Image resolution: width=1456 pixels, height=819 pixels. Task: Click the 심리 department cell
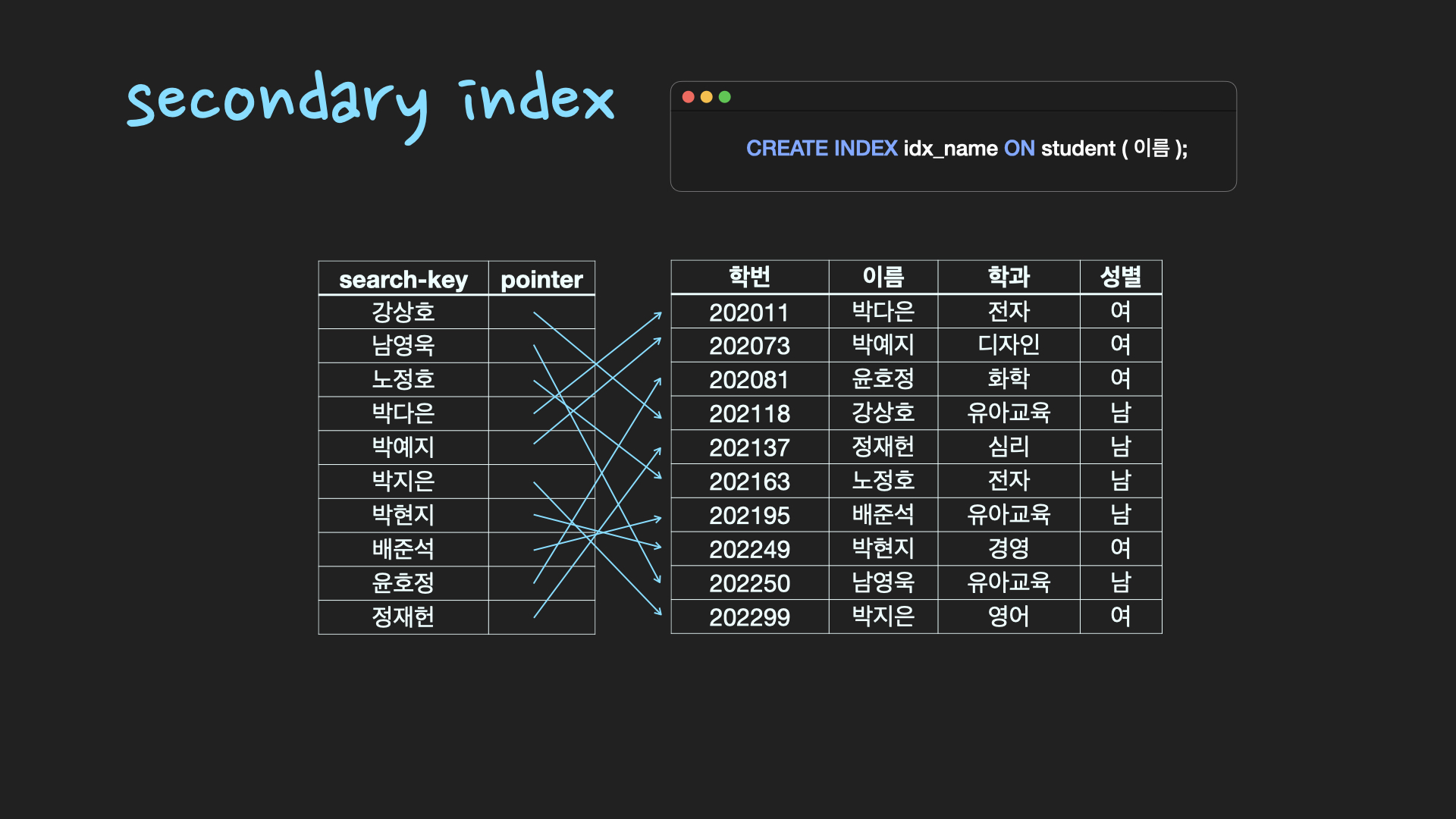click(x=1008, y=447)
